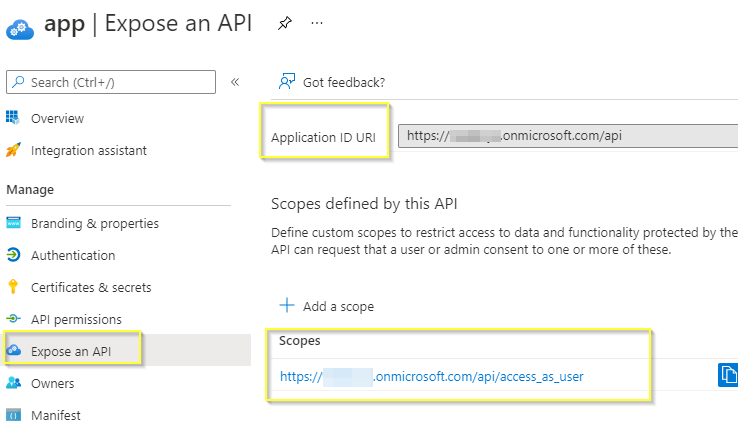Open the Owners page
Image resolution: width=738 pixels, height=442 pixels.
53,384
